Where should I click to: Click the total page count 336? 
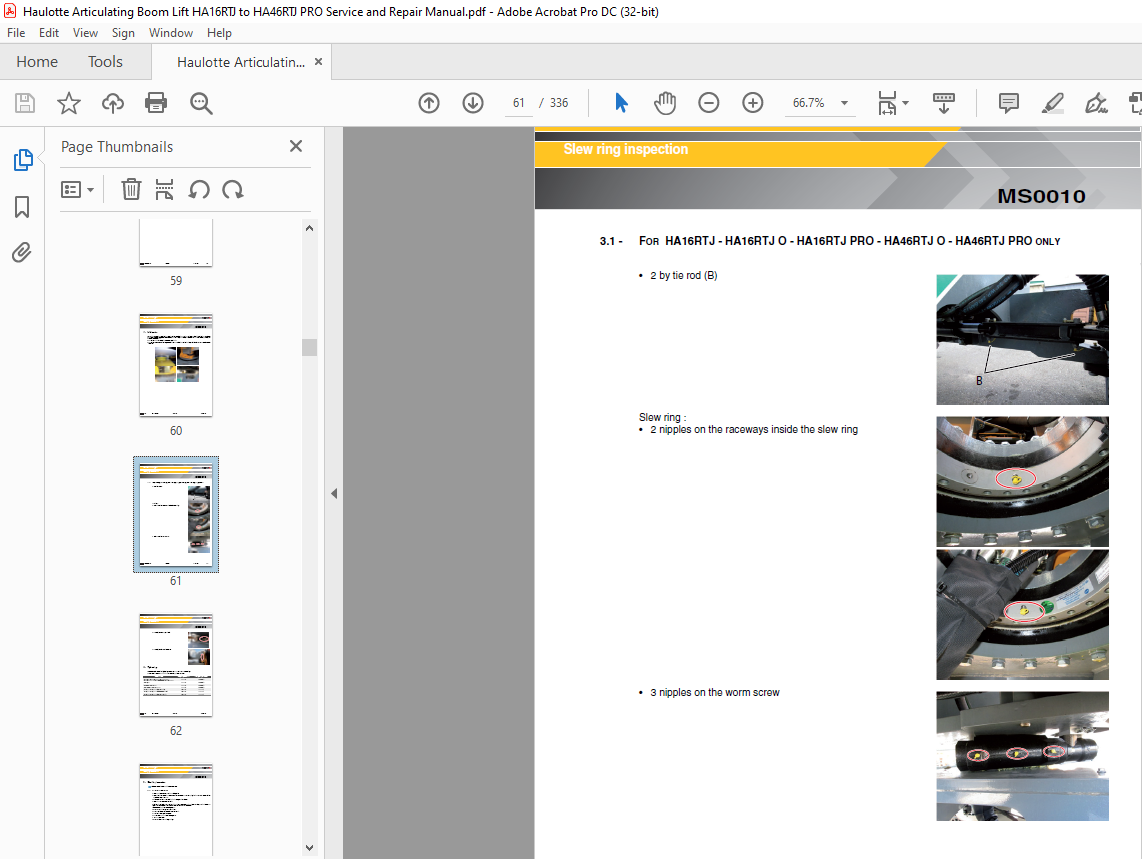559,103
